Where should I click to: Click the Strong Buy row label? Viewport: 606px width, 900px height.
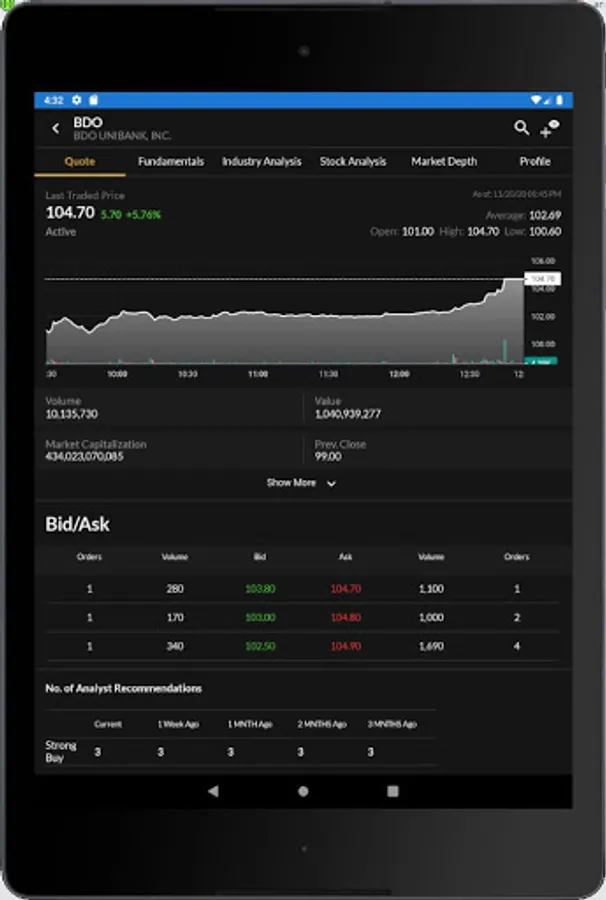(61, 751)
